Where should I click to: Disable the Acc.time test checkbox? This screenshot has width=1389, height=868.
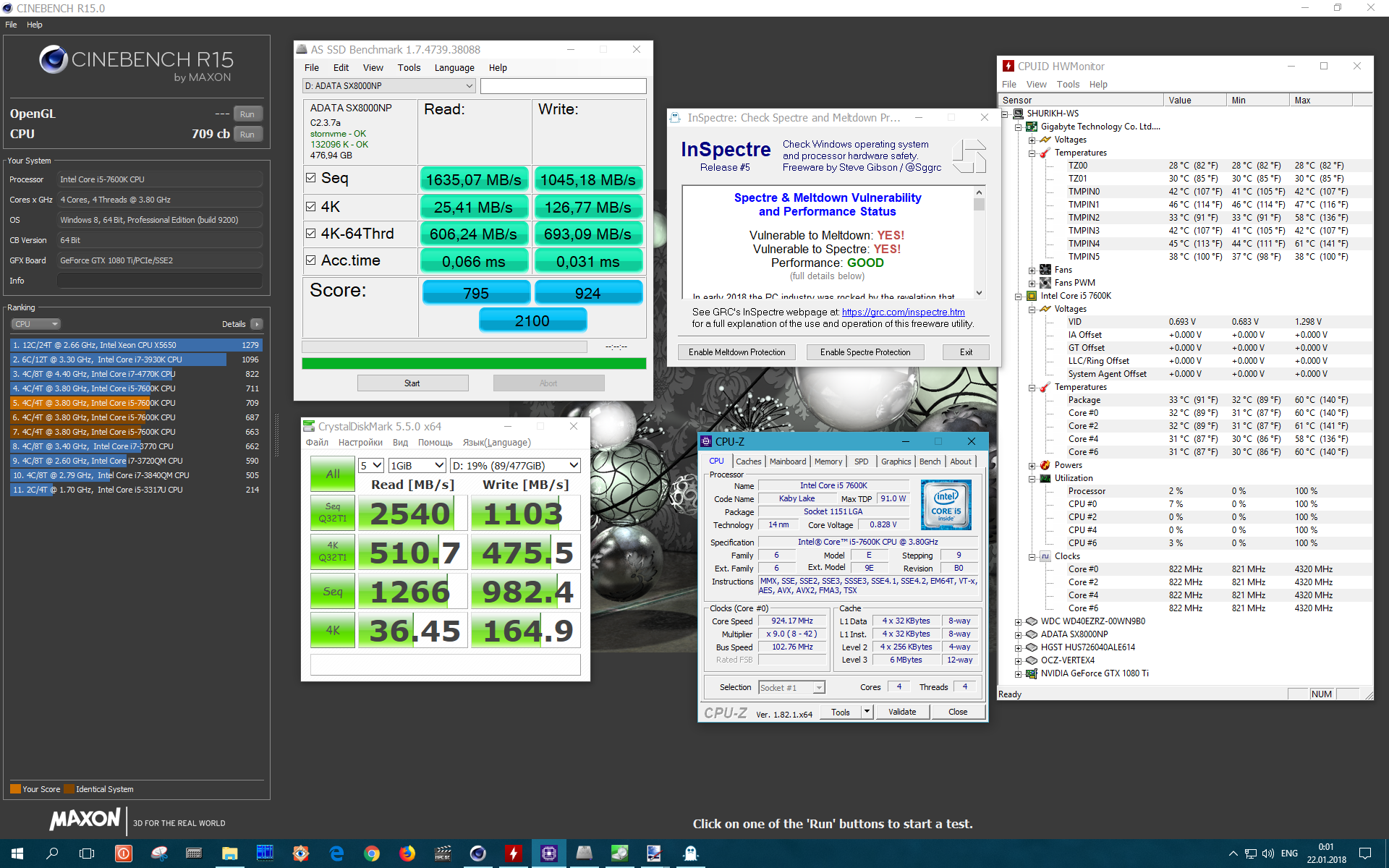click(x=311, y=260)
